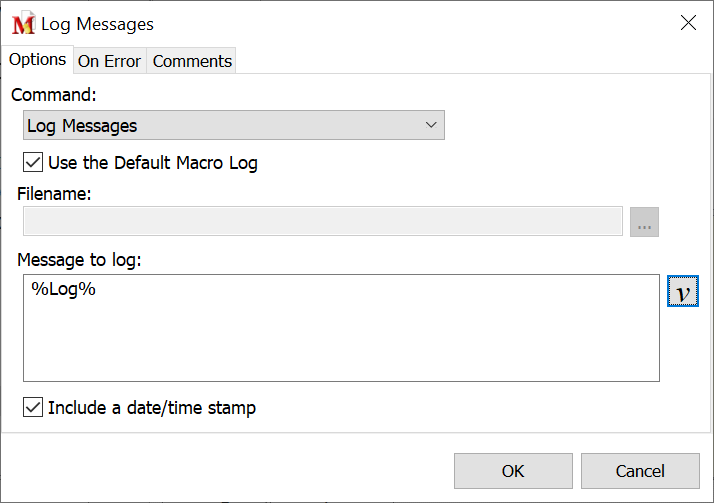Viewport: 714px width, 503px height.
Task: Switch to the On Error tab
Action: point(109,61)
